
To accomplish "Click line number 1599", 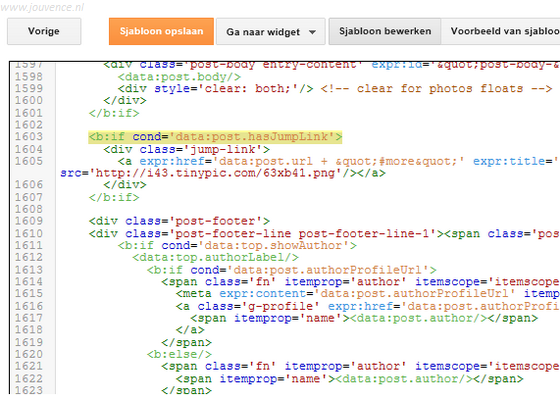I will (29, 89).
